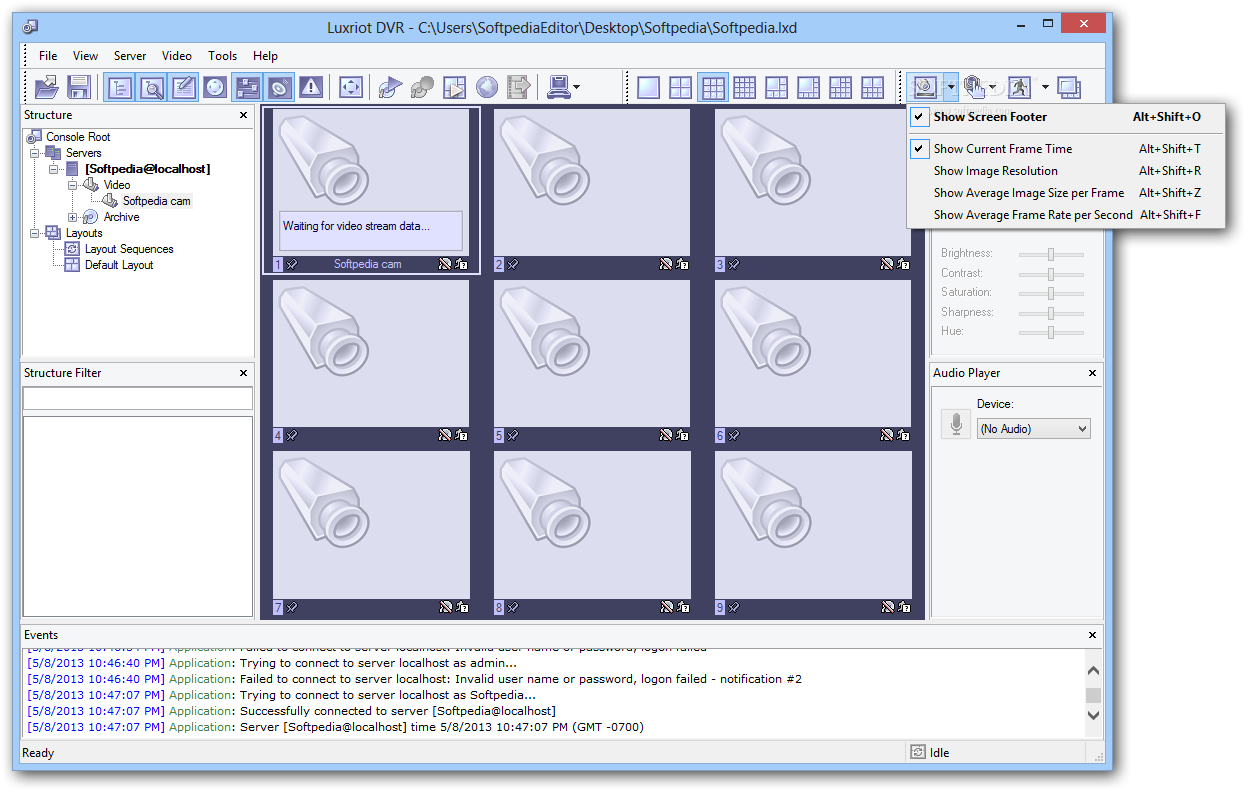Toggle the Audio Player speaker panel icon
The width and height of the screenshot is (1246, 791).
point(279,87)
